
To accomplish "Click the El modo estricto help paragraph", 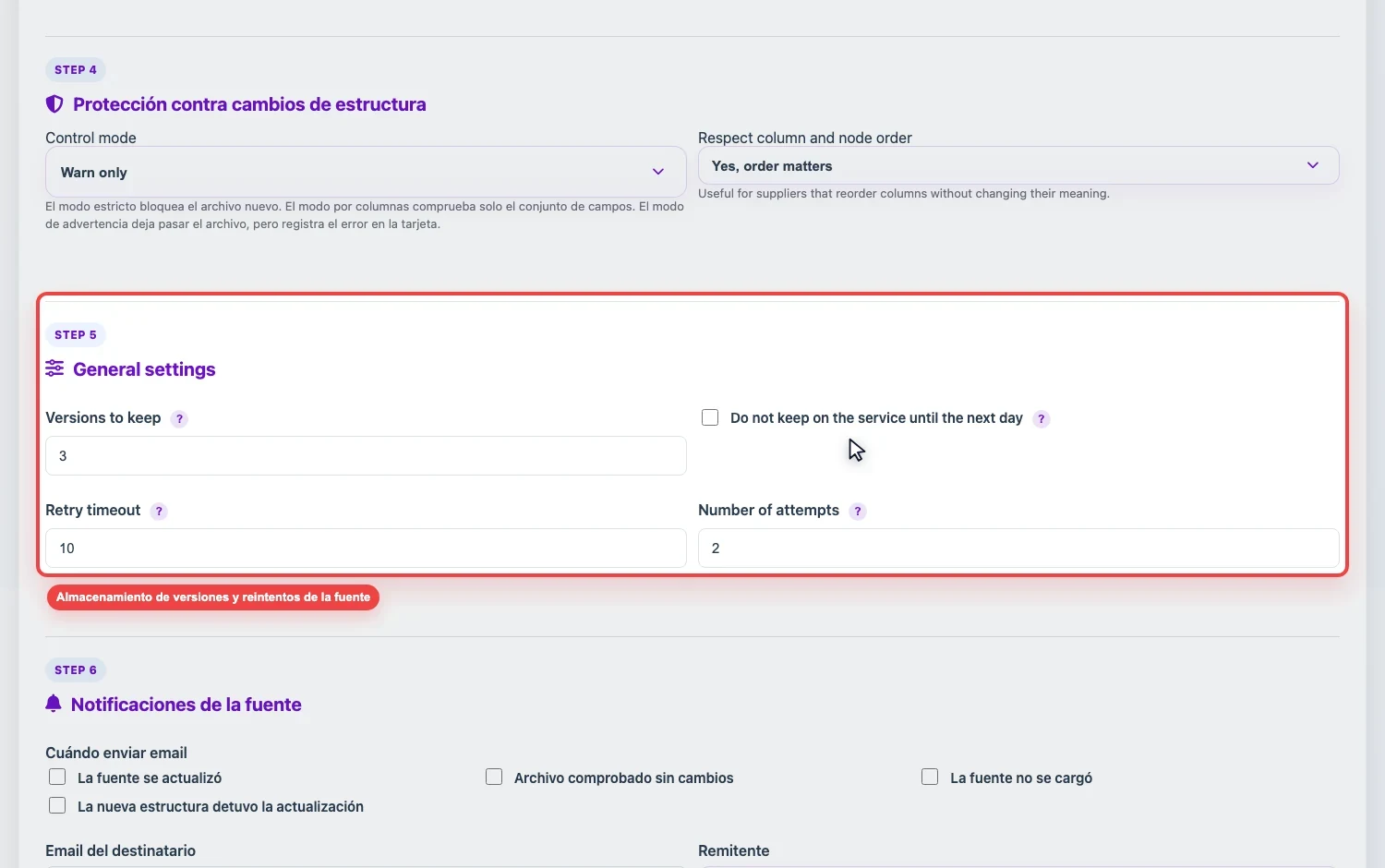I will point(365,215).
